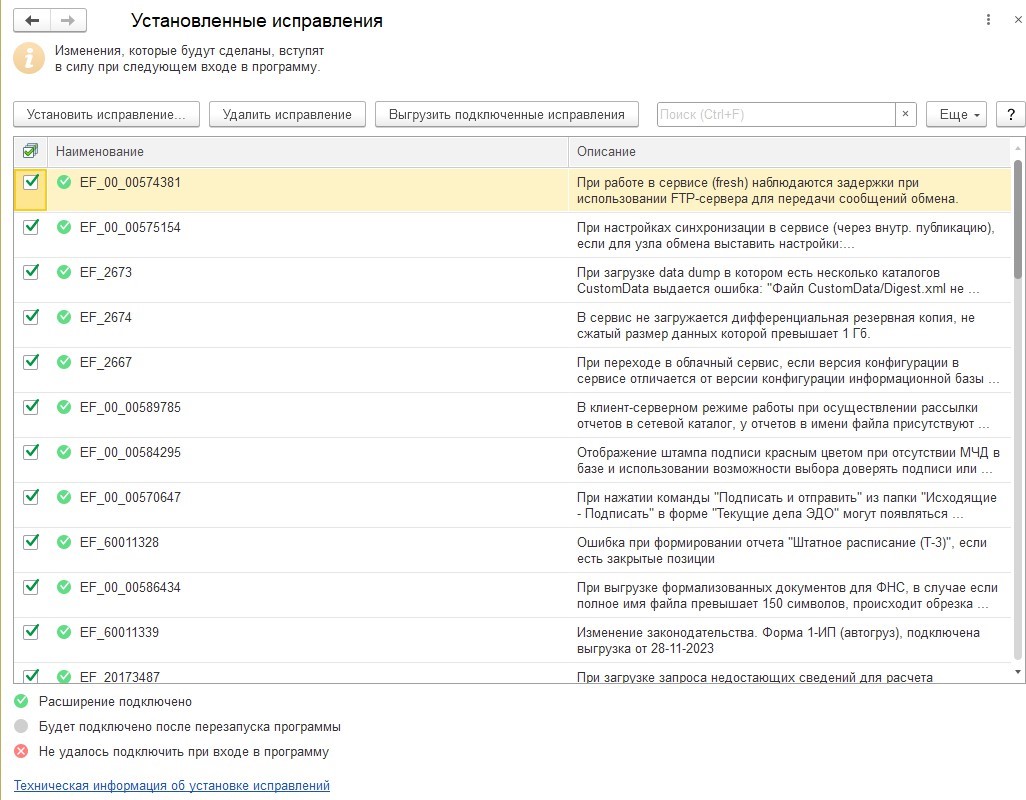Open the three-dot window menu

click(988, 20)
